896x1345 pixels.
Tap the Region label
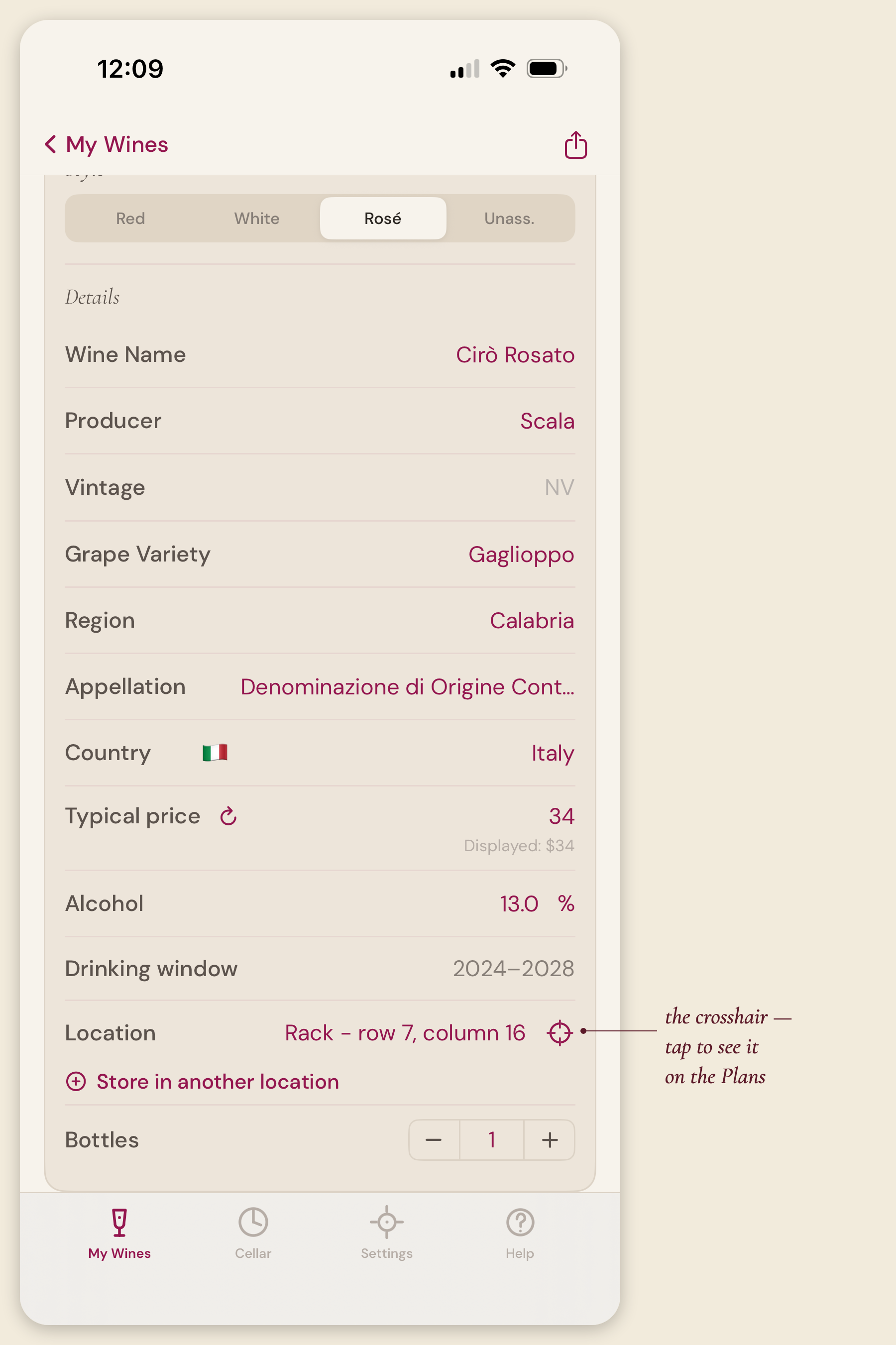pos(100,621)
